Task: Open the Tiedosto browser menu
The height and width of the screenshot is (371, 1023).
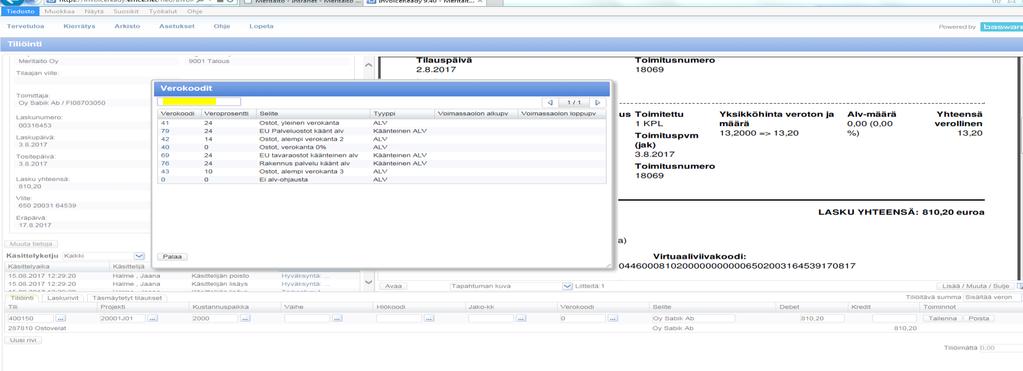Action: coord(21,11)
